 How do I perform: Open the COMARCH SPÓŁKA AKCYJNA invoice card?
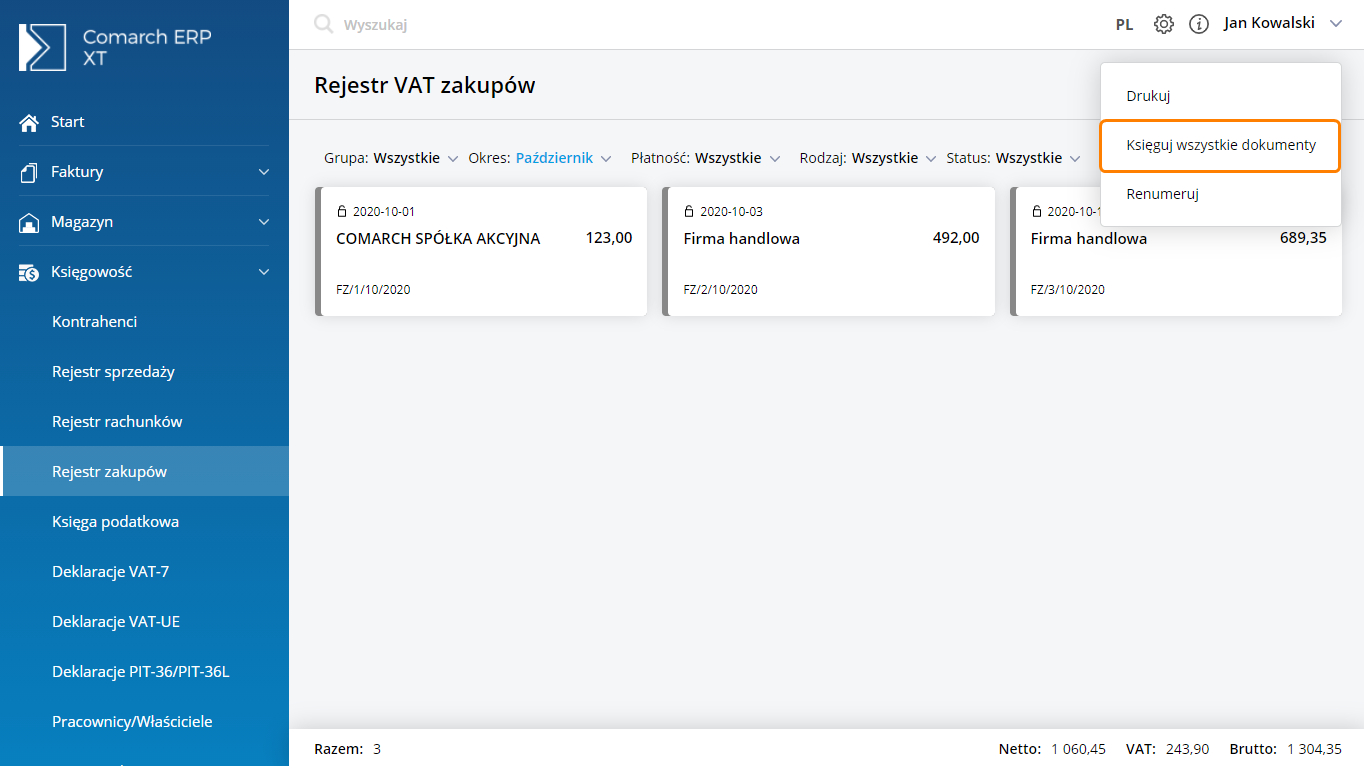pos(482,251)
